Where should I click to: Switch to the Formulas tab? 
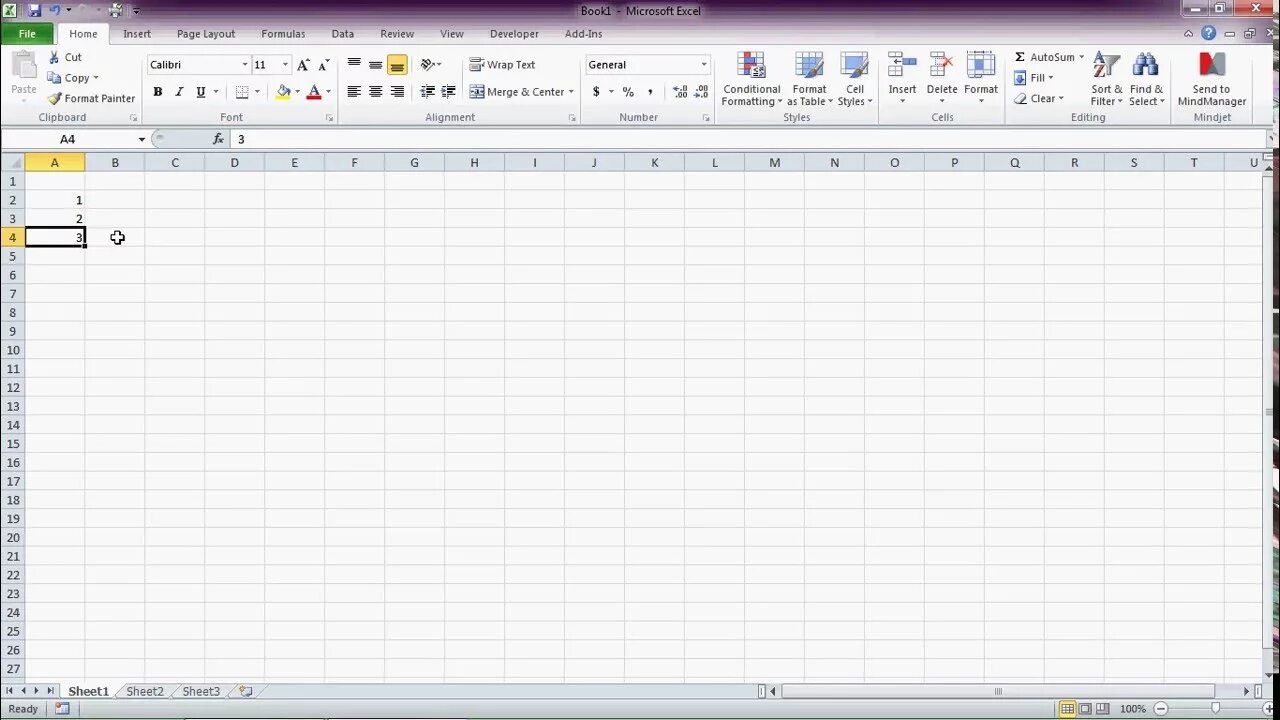283,34
